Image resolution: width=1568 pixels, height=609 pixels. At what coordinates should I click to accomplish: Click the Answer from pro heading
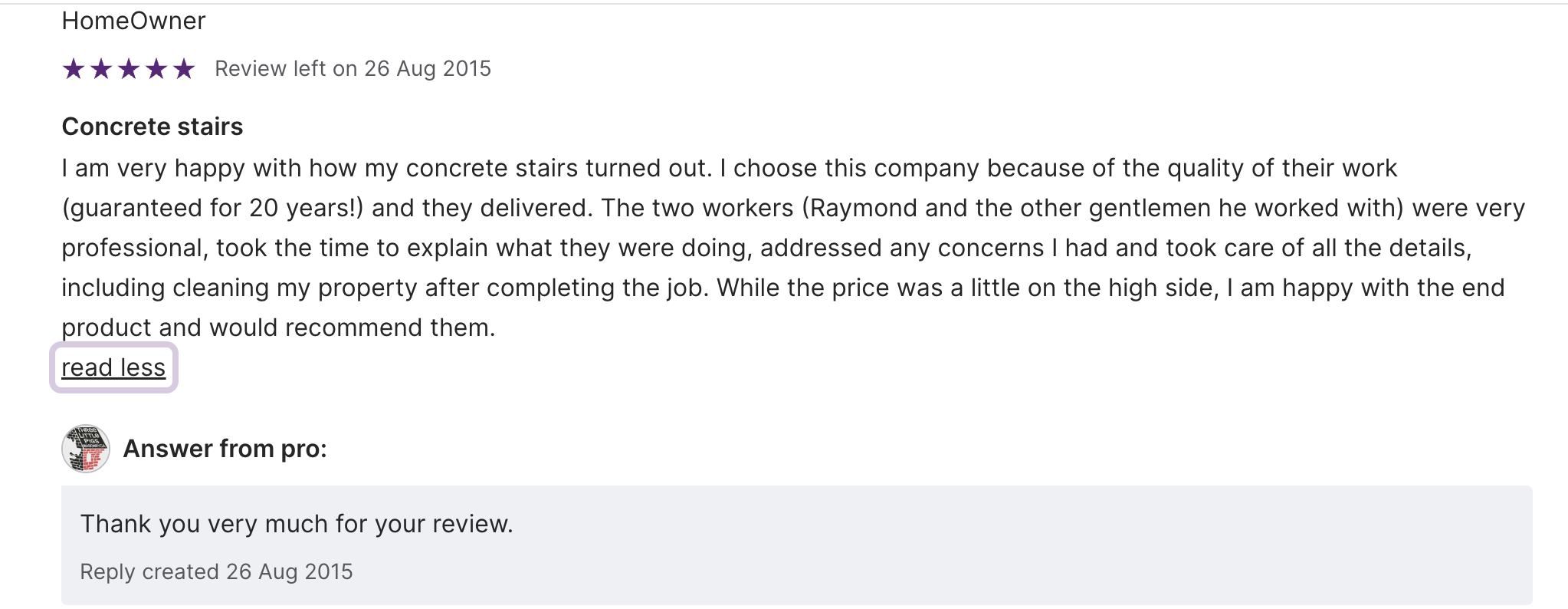225,449
